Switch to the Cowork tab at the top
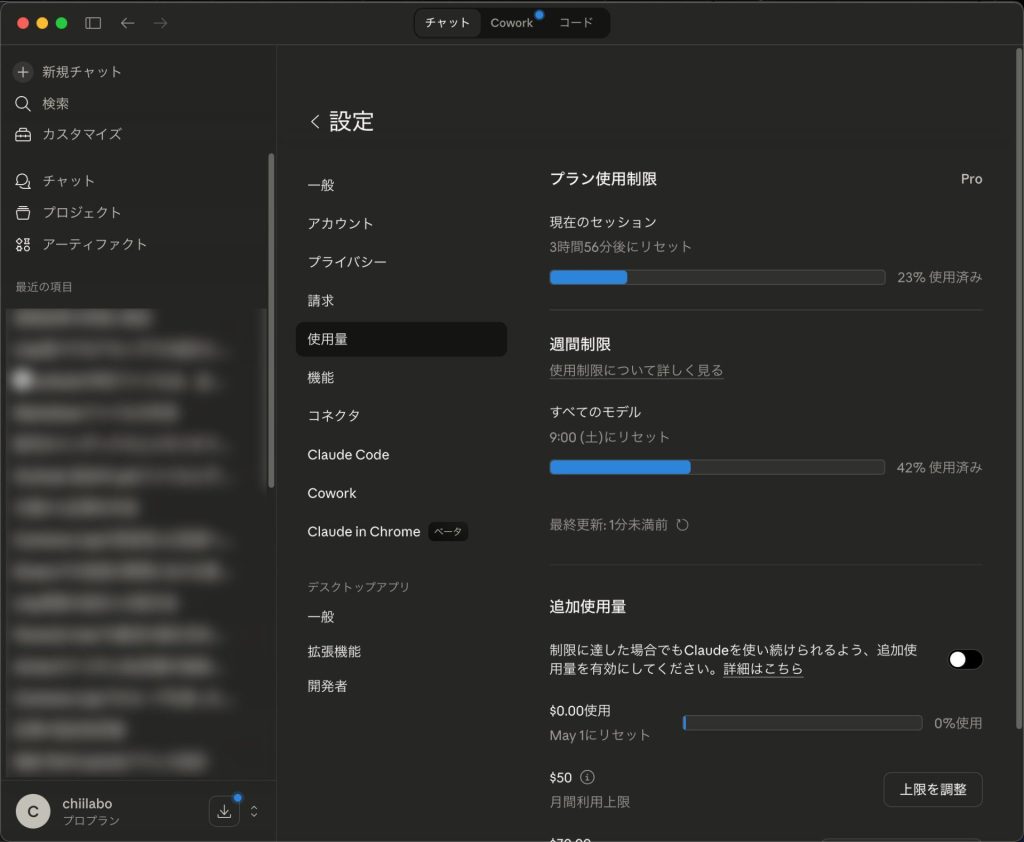This screenshot has width=1024, height=842. [x=511, y=23]
